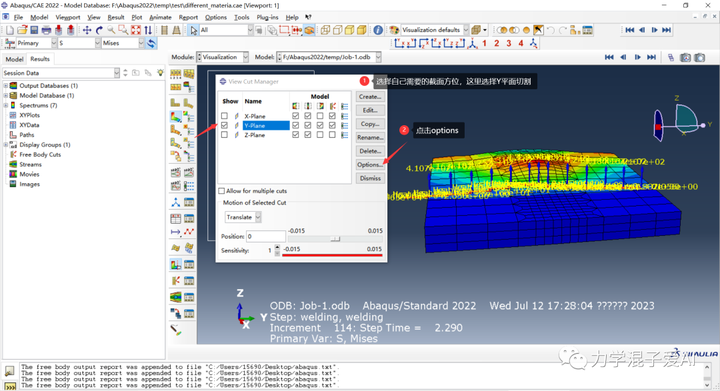Image resolution: width=720 pixels, height=391 pixels.
Task: Open new model database icon
Action: click(x=10, y=30)
